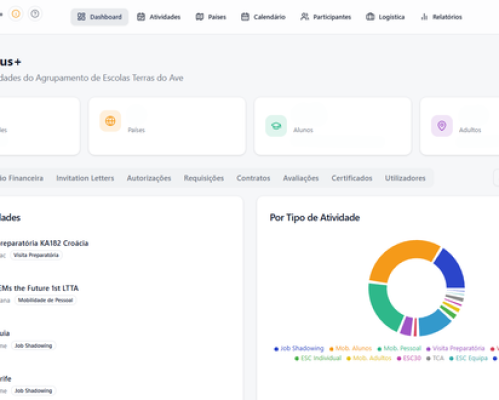Image resolution: width=499 pixels, height=400 pixels.
Task: Toggle Job Shadowing legend item in chart
Action: 299,348
